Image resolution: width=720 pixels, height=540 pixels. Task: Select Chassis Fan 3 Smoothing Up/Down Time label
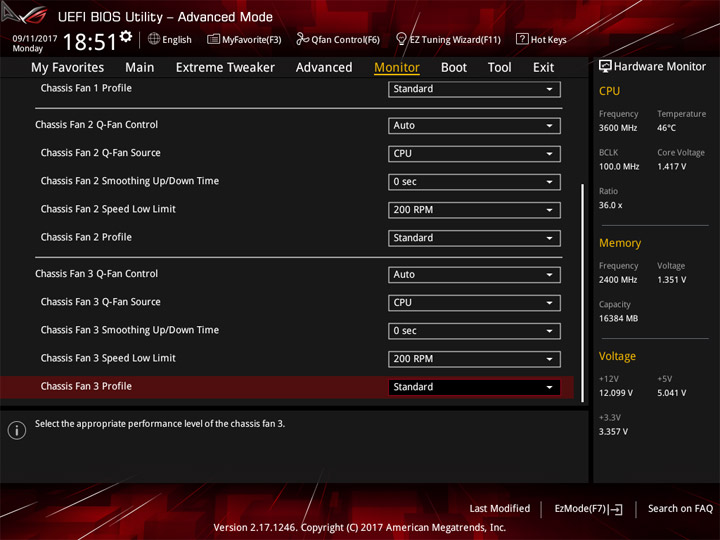pos(129,330)
